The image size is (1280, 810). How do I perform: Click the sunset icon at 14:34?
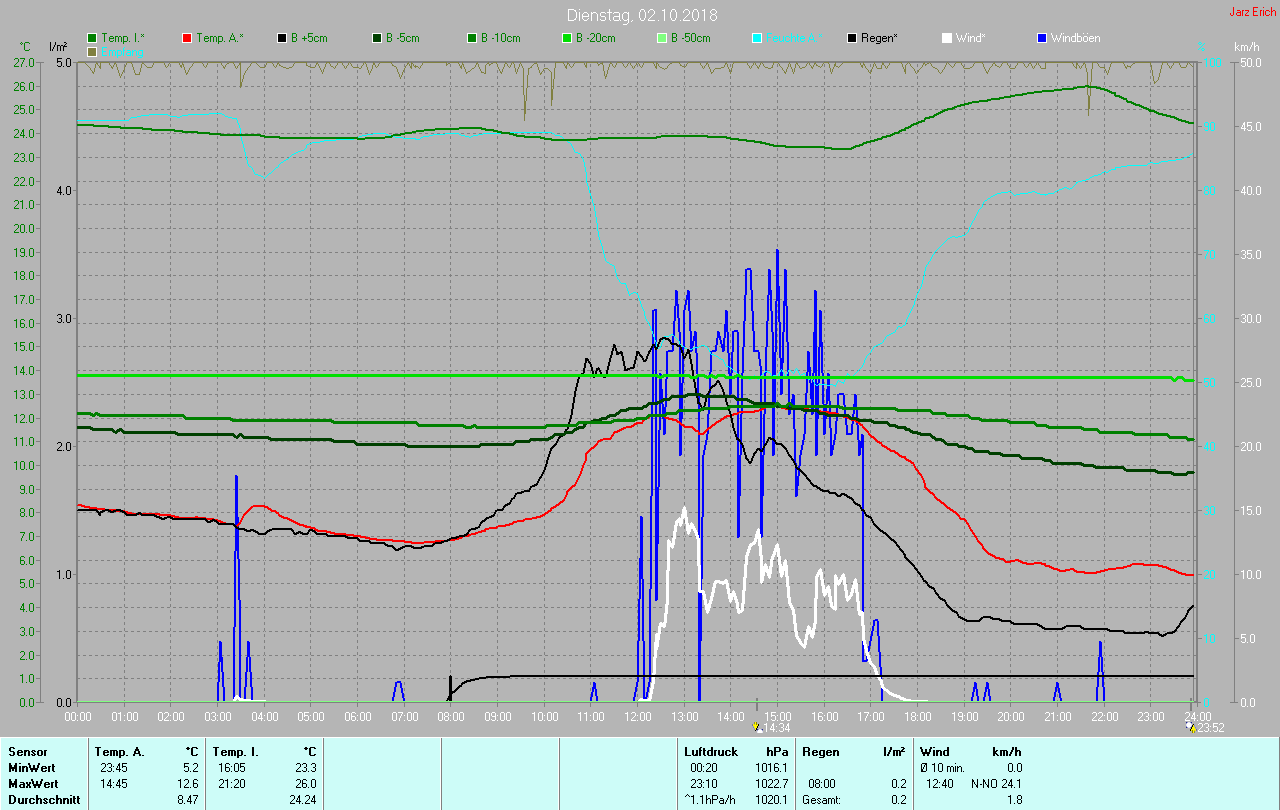(x=756, y=728)
